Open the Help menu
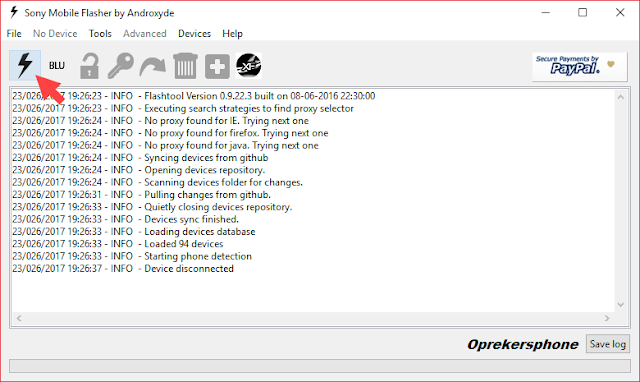 click(x=232, y=33)
